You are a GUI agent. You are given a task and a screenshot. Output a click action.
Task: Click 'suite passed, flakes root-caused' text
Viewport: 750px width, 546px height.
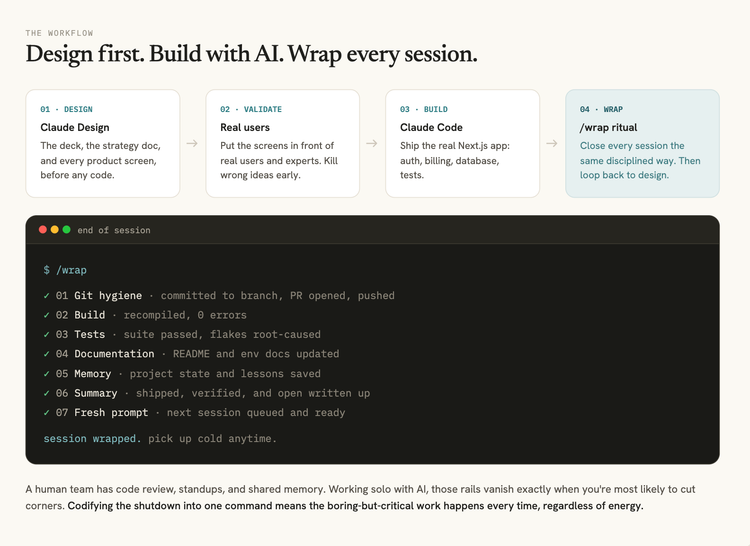click(222, 334)
